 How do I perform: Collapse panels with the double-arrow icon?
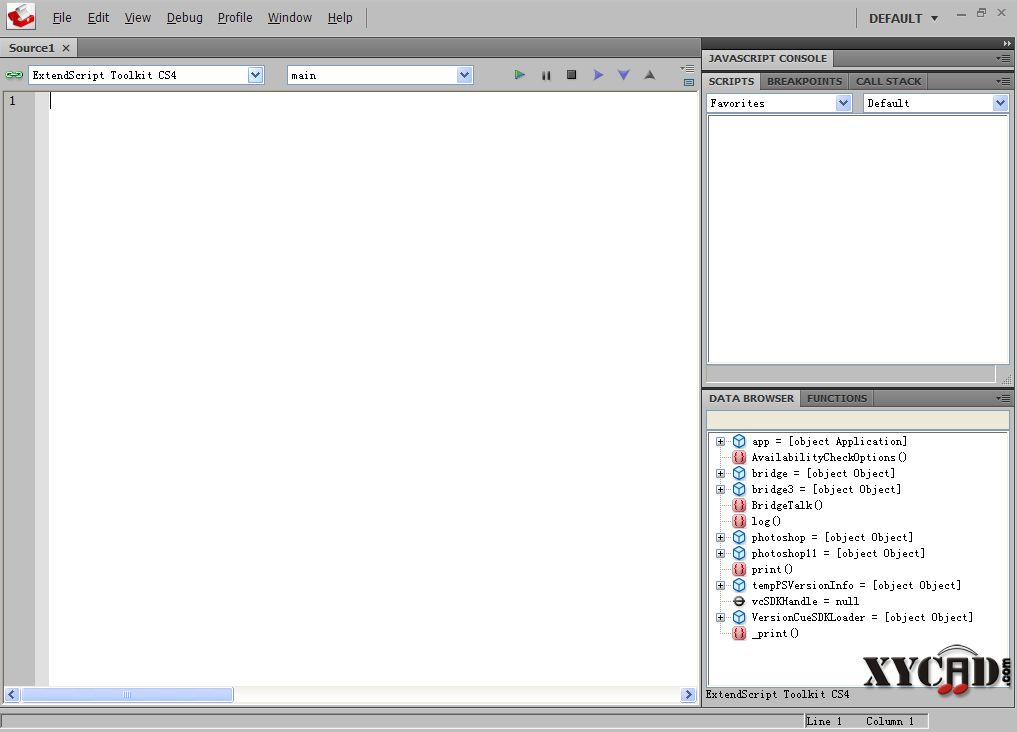(1007, 43)
